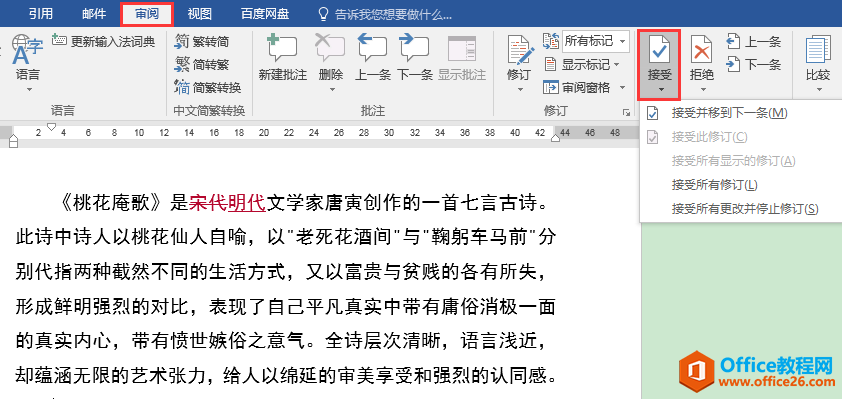The height and width of the screenshot is (399, 842).
Task: Open the 百度网盘 tab
Action: point(265,14)
